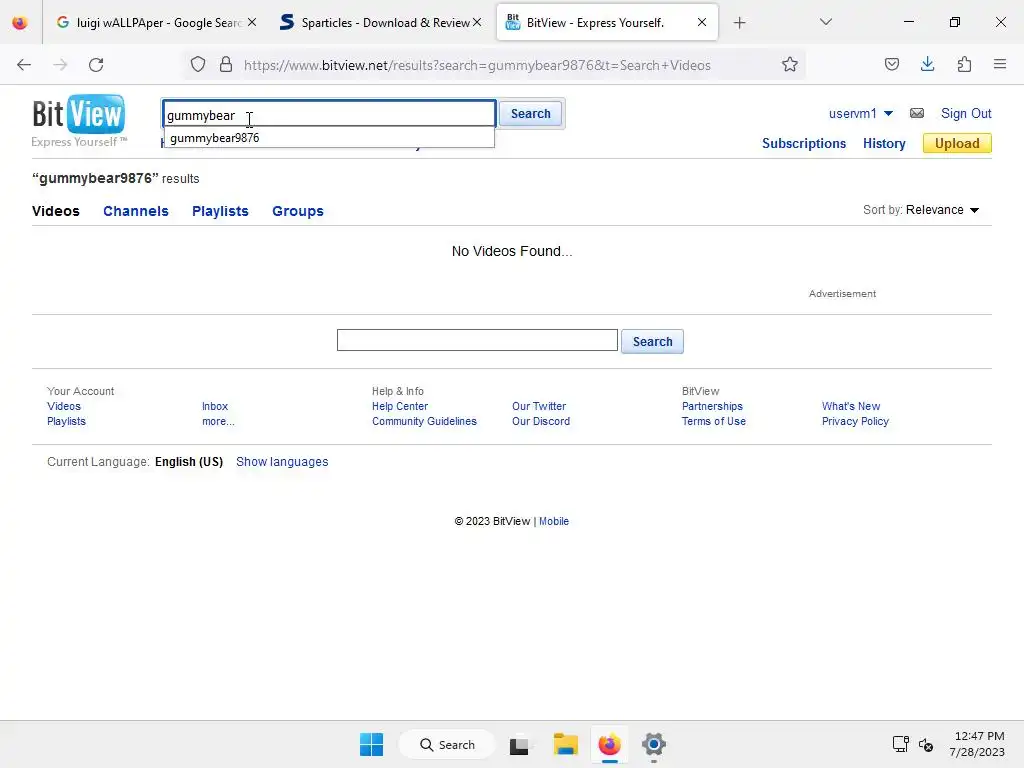This screenshot has width=1024, height=768.
Task: Click the address bar URL
Action: tap(477, 65)
